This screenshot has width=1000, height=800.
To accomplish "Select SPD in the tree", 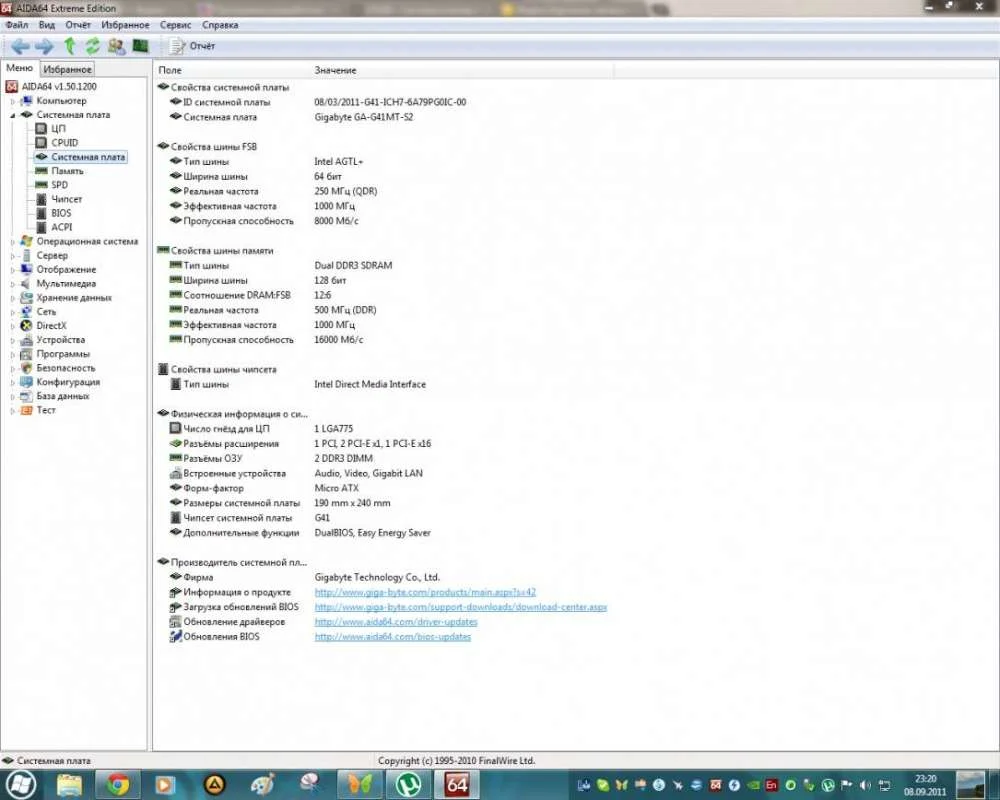I will pos(59,185).
